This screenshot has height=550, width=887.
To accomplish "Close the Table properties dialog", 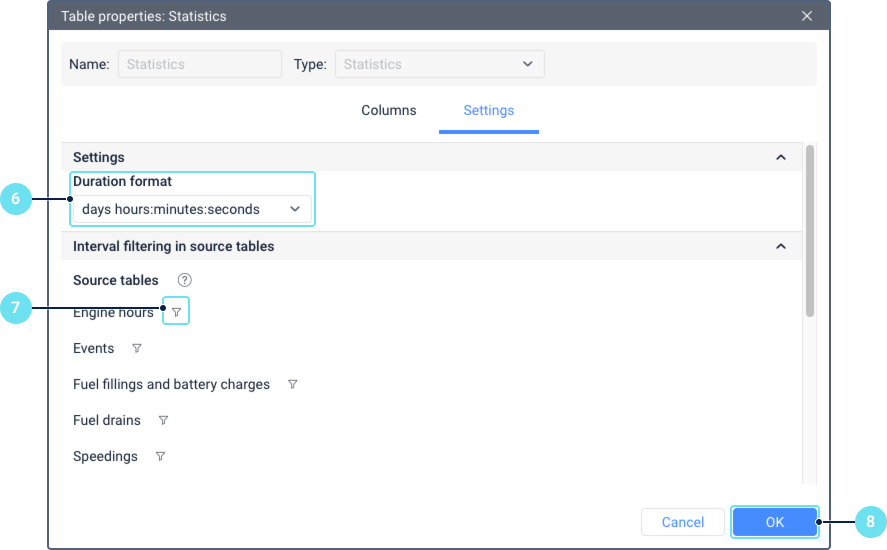I will point(807,16).
